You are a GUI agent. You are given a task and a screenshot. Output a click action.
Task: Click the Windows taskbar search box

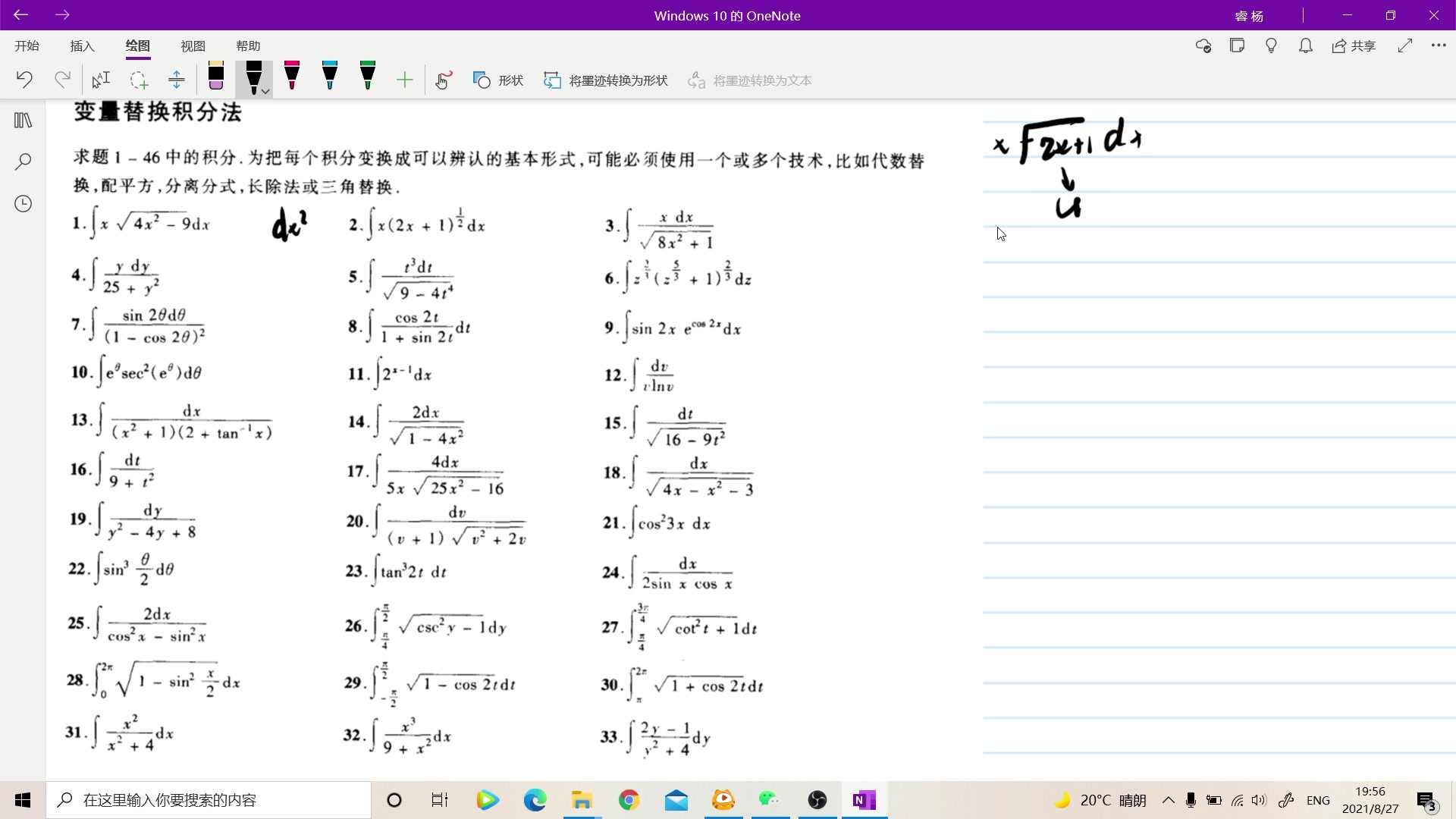[x=209, y=800]
